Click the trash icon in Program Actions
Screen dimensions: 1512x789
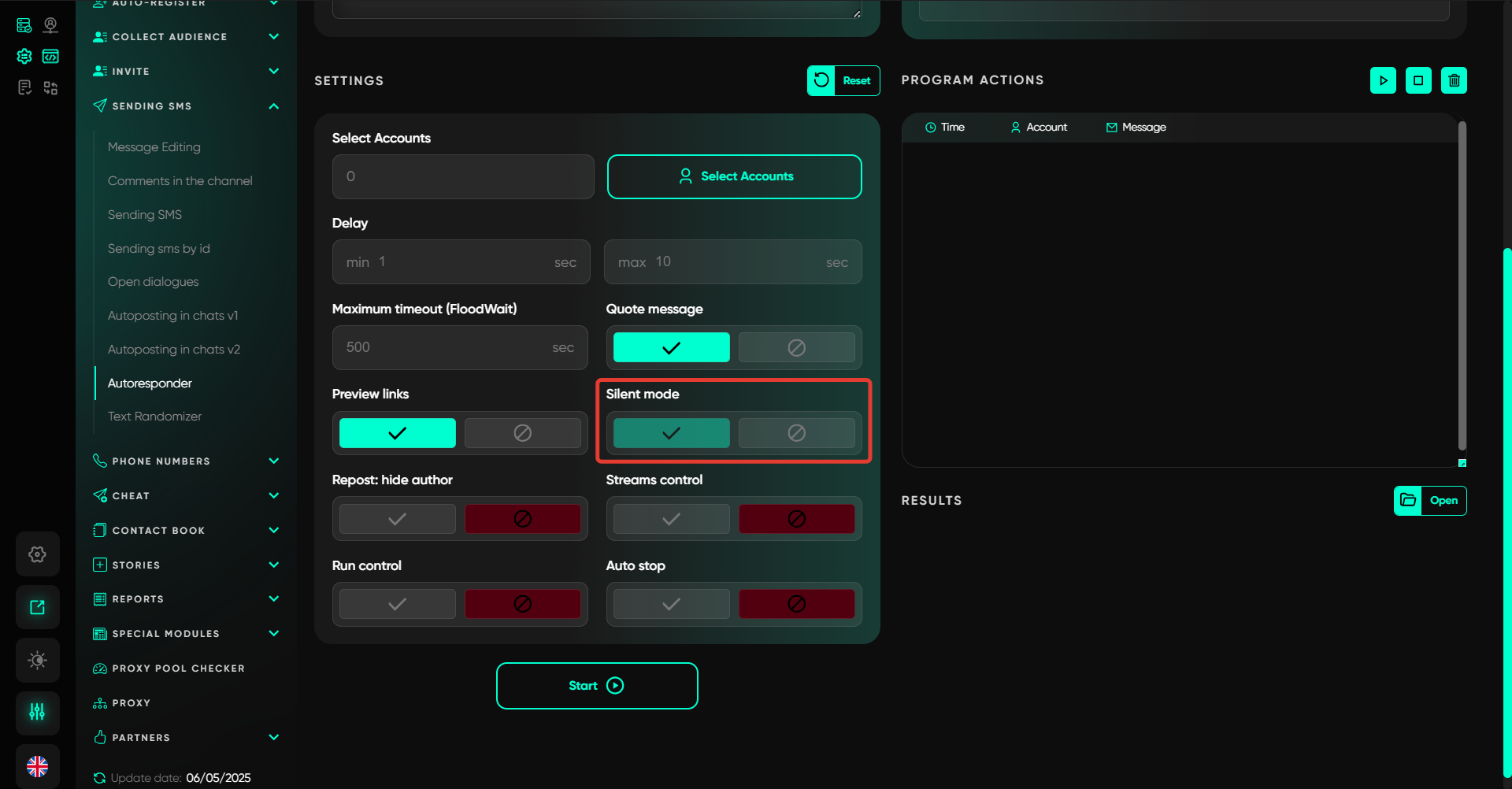1454,80
